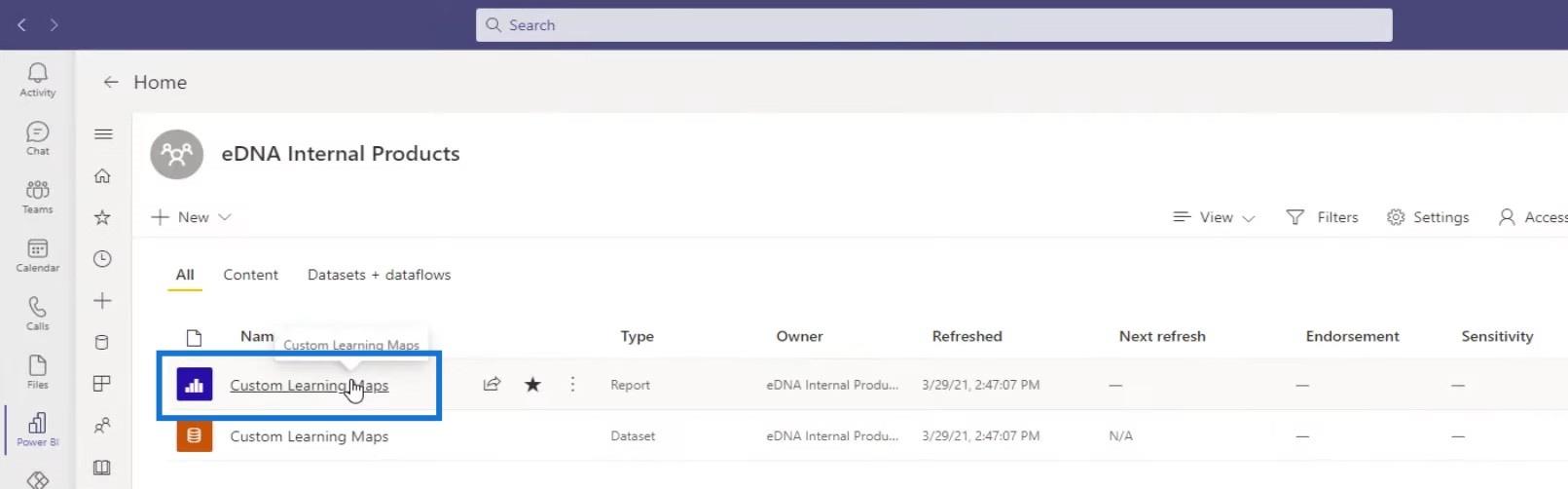Screen dimensions: 1568x489
Task: Expand the New dropdown
Action: (x=191, y=217)
